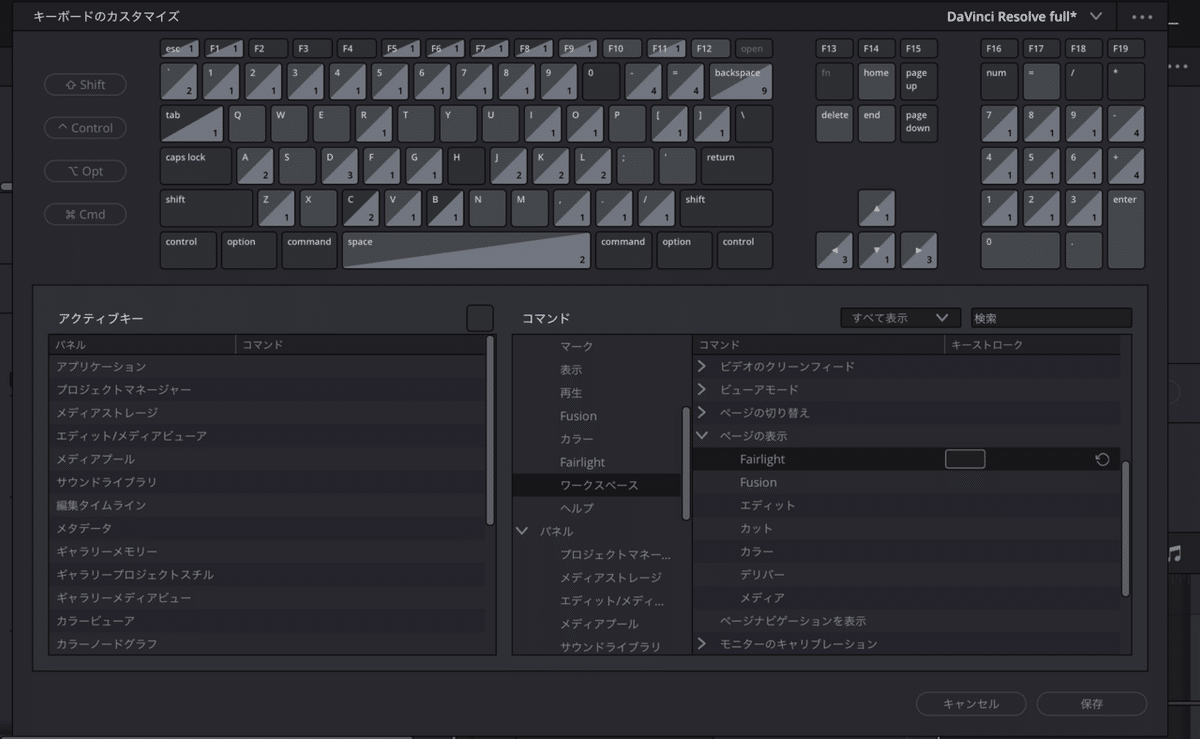
Task: Collapse the パネル category tree
Action: pyautogui.click(x=522, y=531)
